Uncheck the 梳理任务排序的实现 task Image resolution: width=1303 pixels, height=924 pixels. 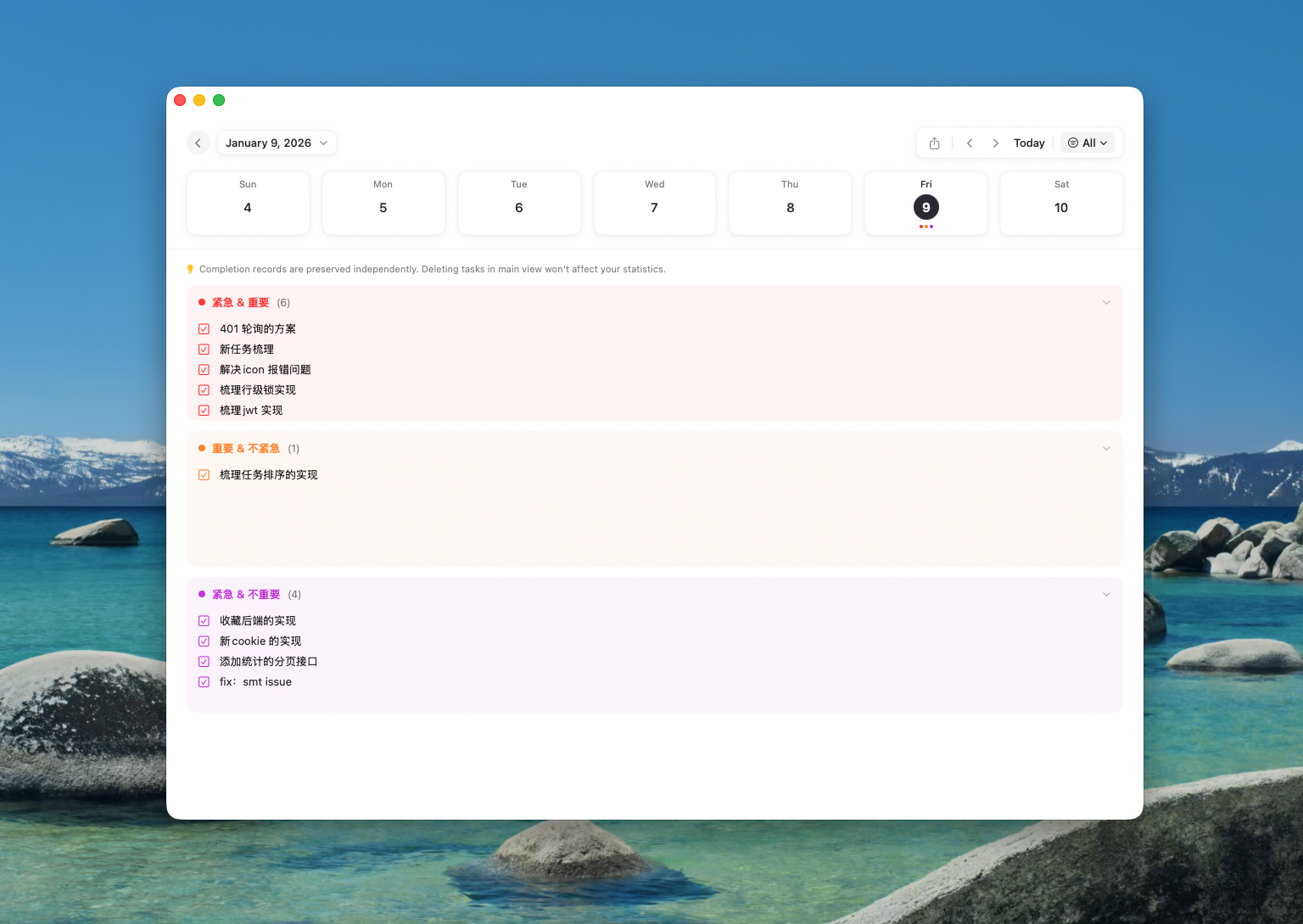(204, 474)
